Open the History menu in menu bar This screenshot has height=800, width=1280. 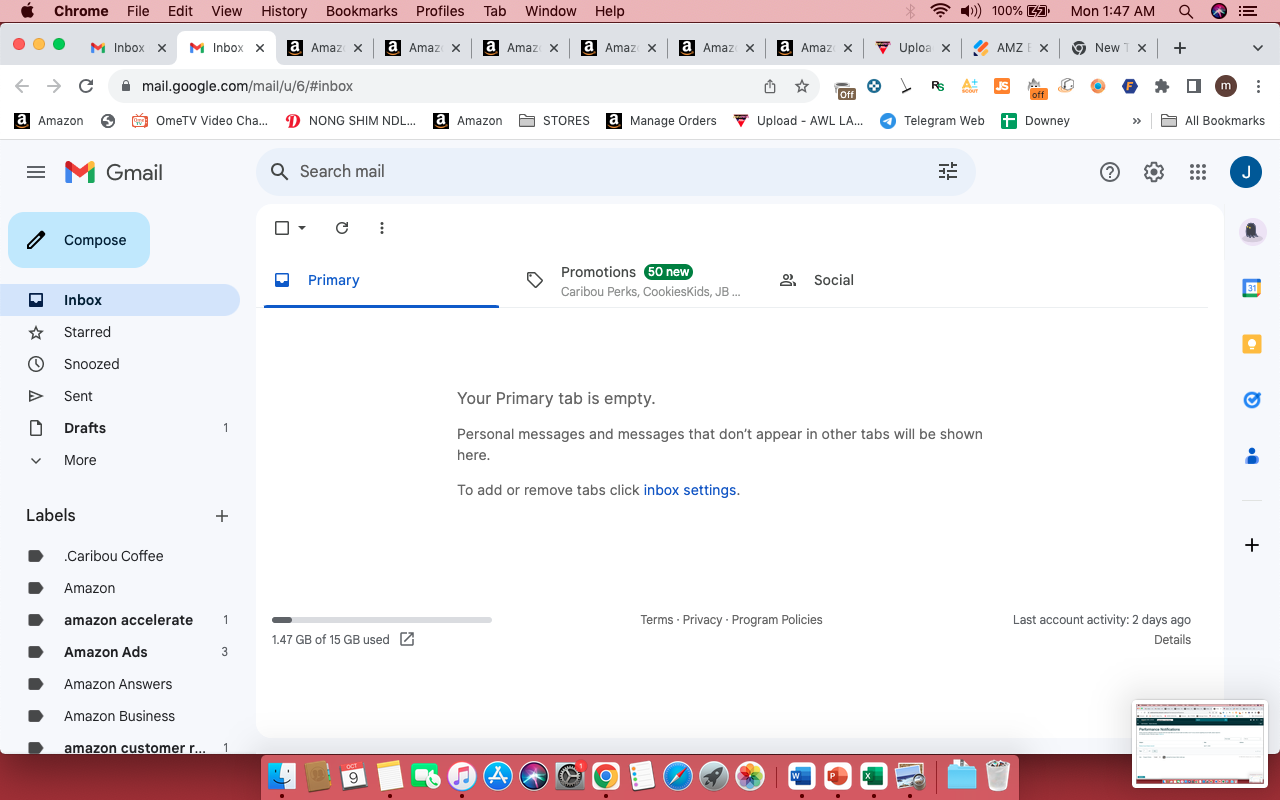284,11
